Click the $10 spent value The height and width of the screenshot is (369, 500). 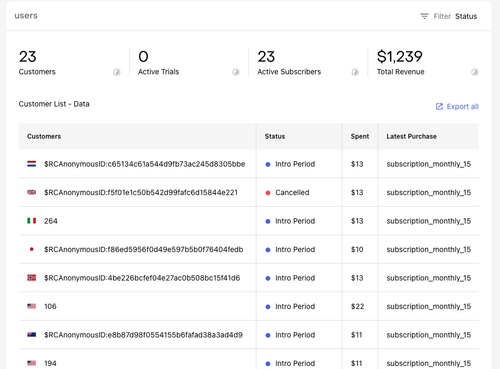[x=357, y=249]
